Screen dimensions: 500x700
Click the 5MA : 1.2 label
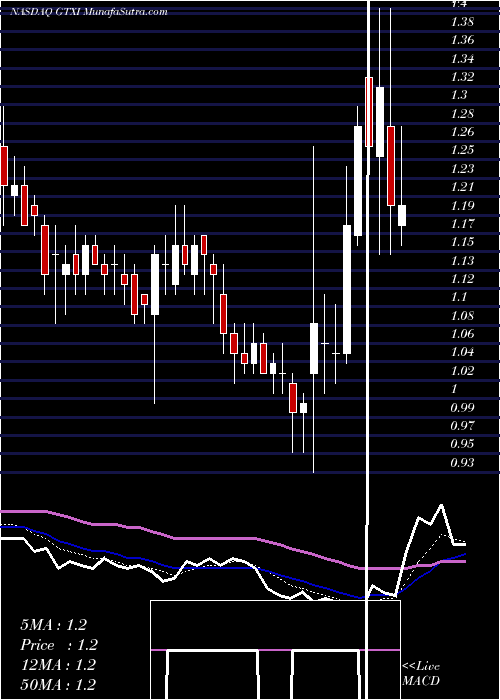click(x=53, y=625)
